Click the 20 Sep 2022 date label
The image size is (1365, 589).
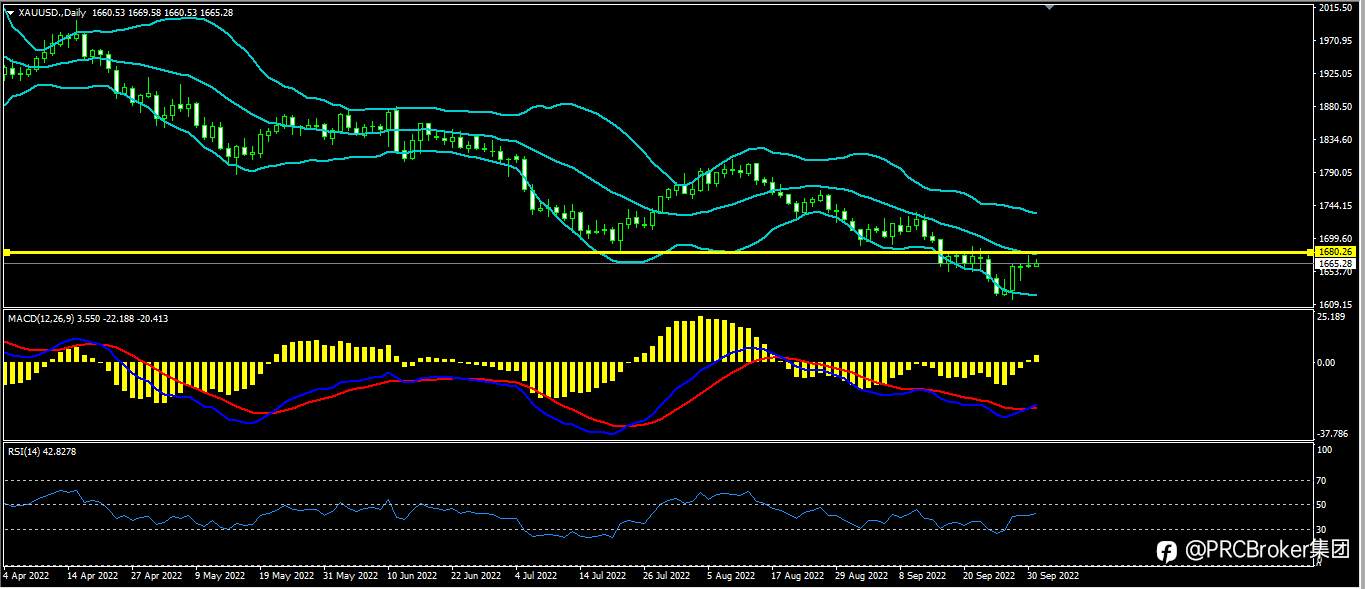tap(988, 576)
